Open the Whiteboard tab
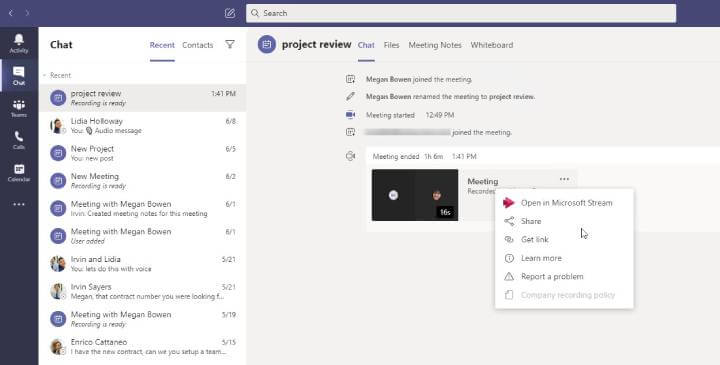 point(492,45)
